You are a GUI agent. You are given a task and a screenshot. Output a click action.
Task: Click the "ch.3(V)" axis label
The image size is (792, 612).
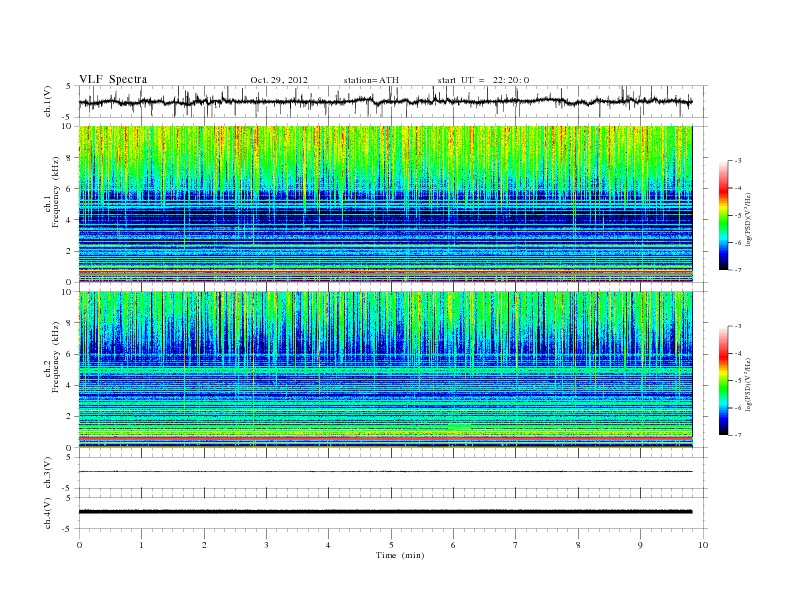click(x=48, y=473)
